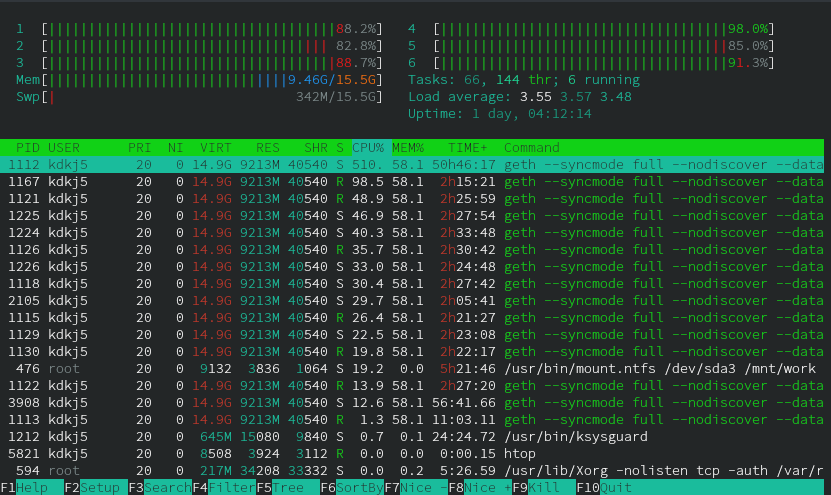Click the 98.5 CPU% value
This screenshot has width=831, height=495.
point(368,182)
